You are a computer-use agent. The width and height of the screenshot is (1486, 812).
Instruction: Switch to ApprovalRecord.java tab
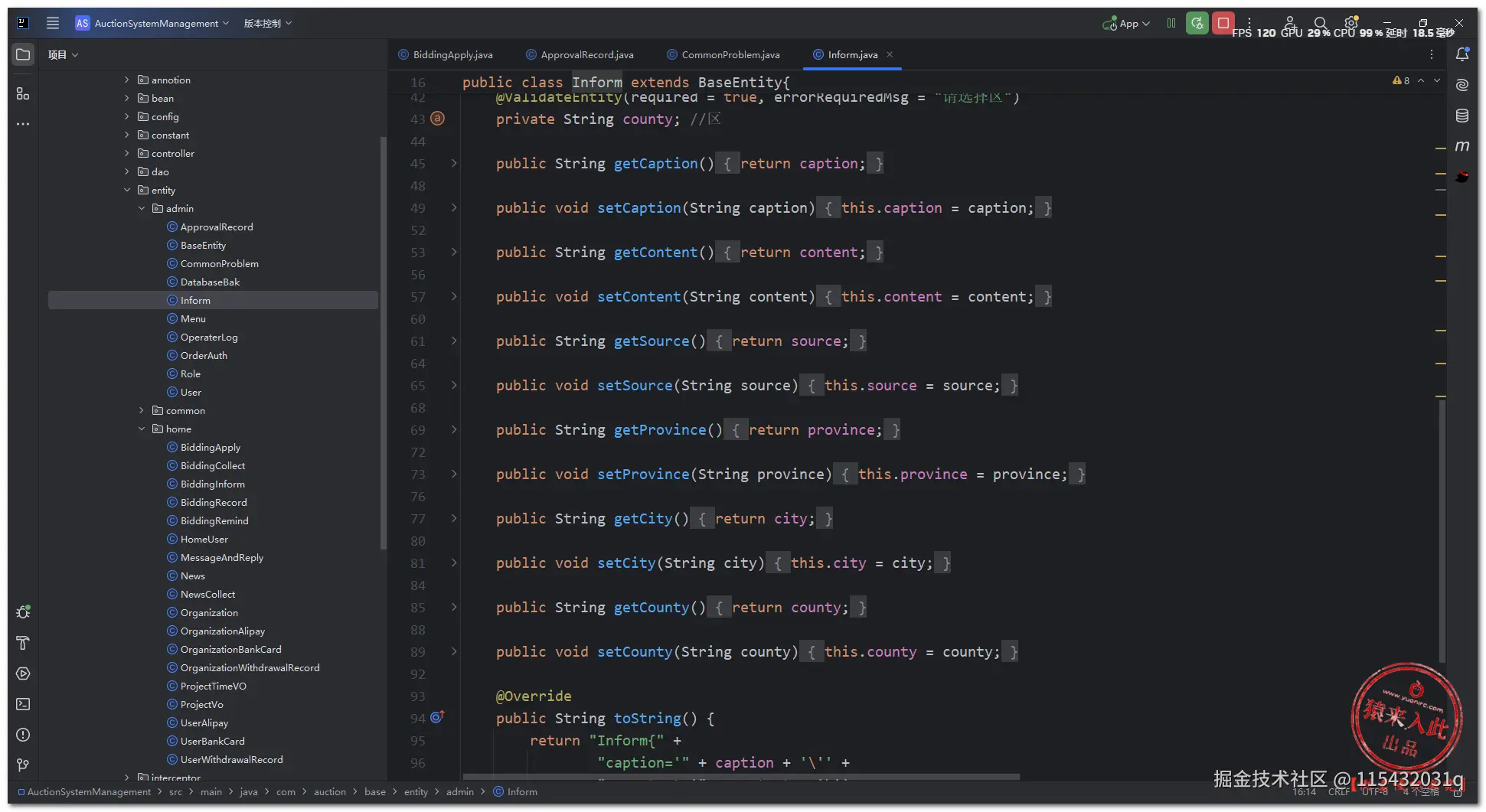(580, 54)
